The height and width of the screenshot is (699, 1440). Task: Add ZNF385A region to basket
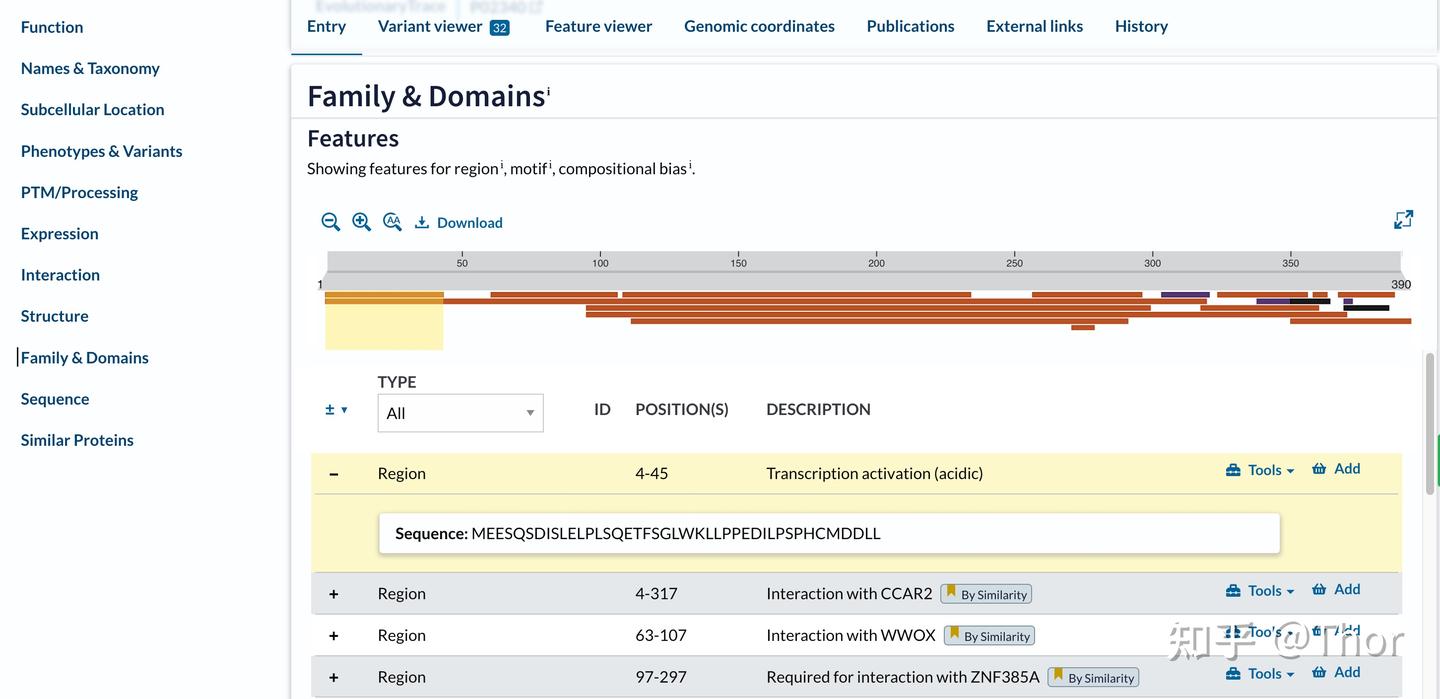pos(1336,673)
